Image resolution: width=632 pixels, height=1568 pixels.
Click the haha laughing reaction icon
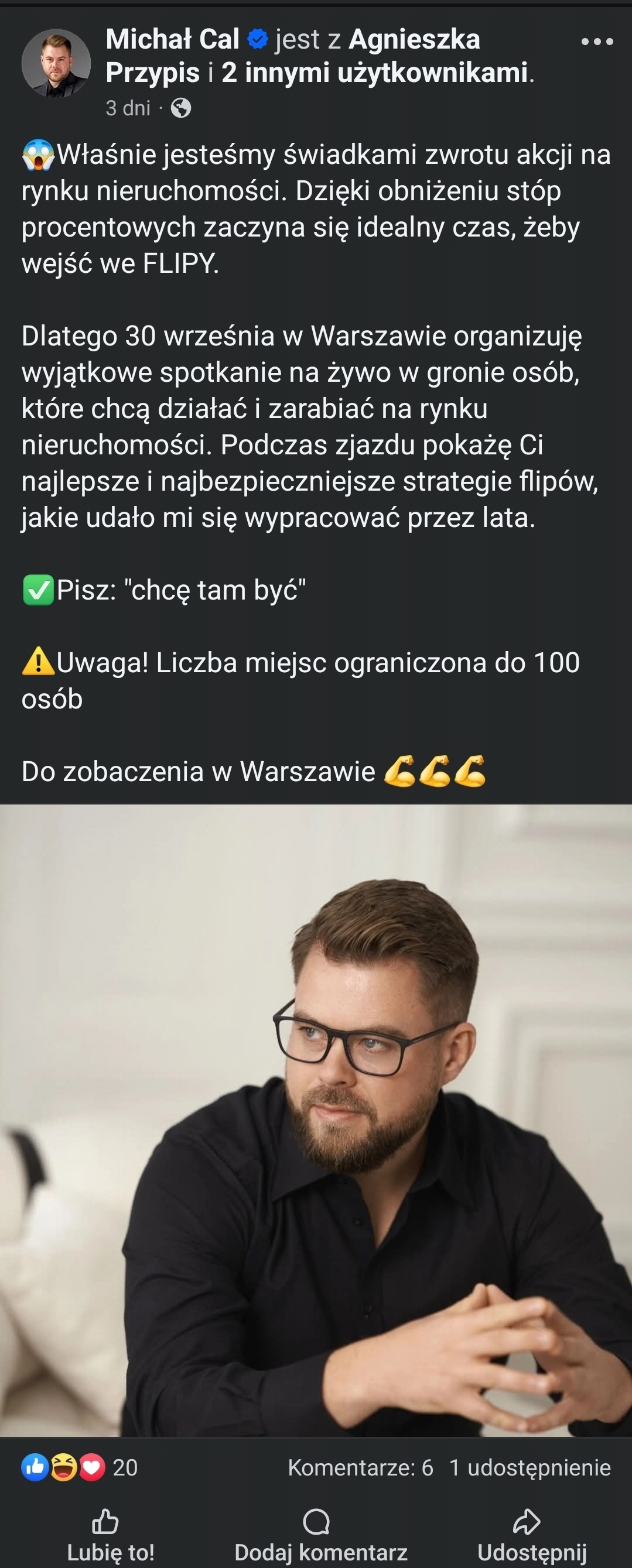pos(64,1467)
